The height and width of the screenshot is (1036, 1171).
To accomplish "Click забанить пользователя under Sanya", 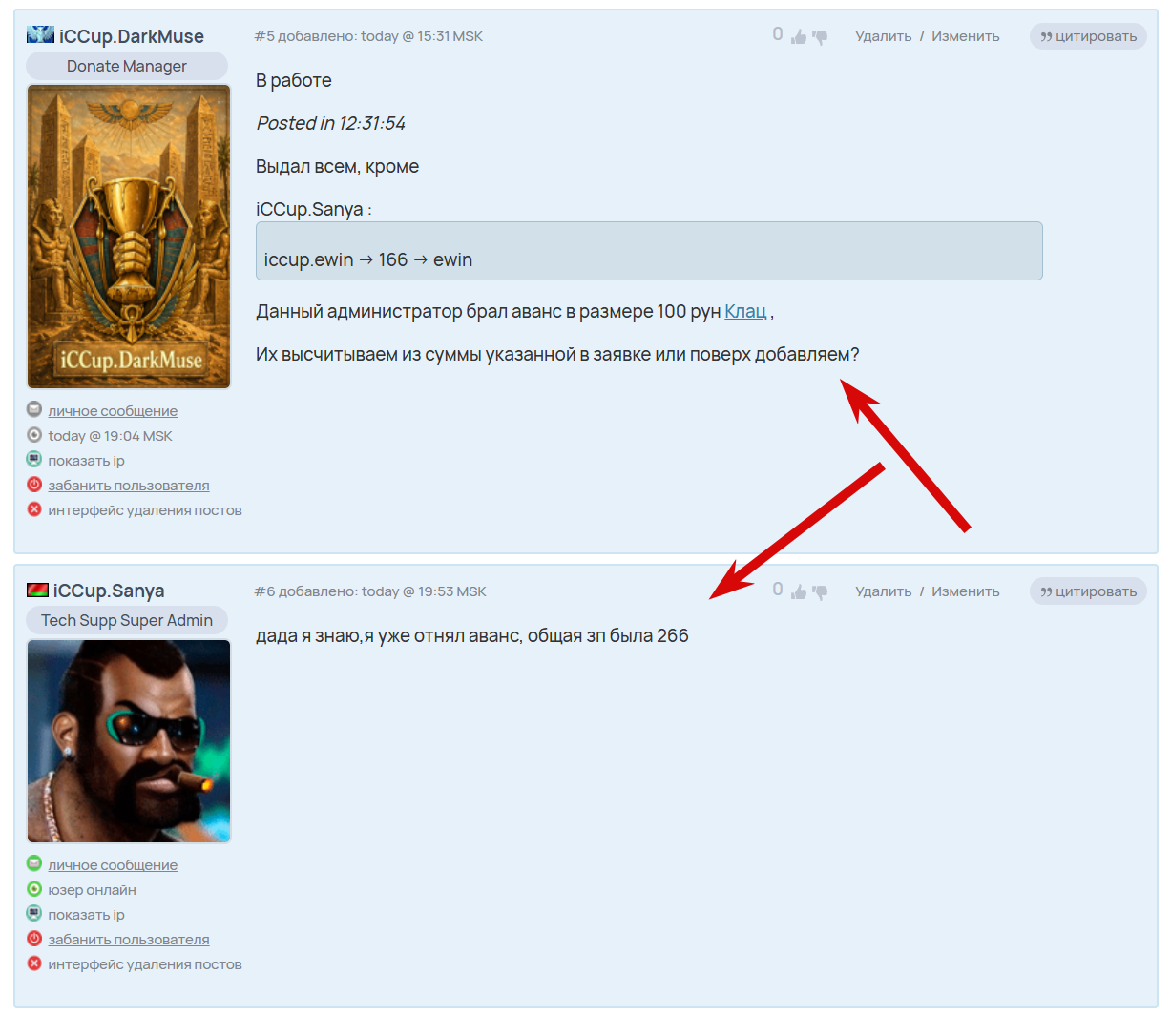I will pyautogui.click(x=129, y=940).
